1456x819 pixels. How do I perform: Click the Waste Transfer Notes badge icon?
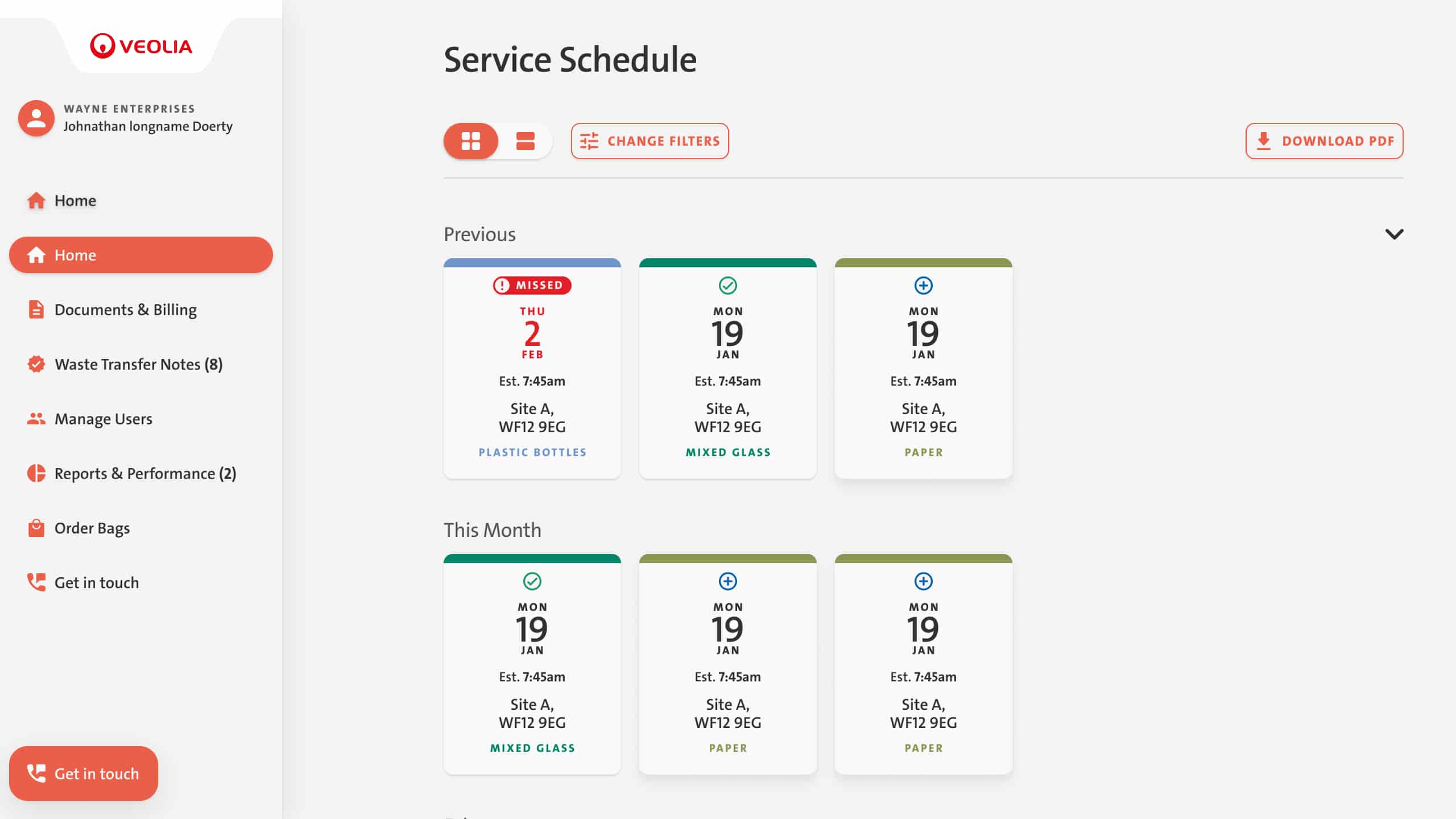tap(36, 364)
